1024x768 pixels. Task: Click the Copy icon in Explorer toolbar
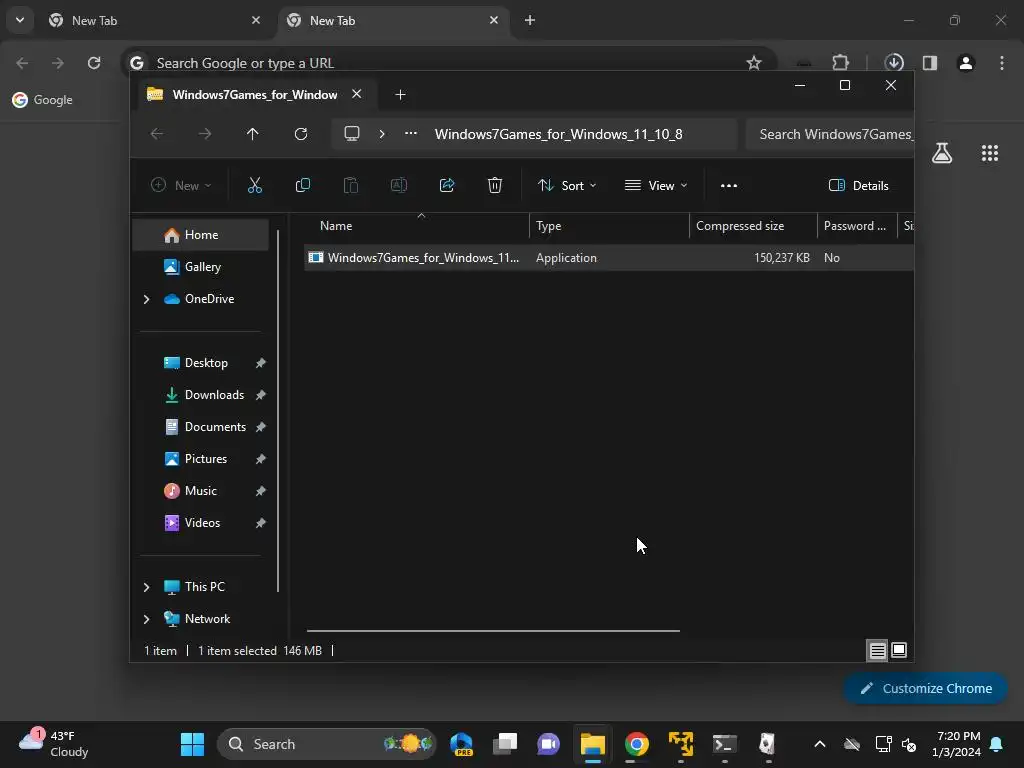pyautogui.click(x=302, y=185)
